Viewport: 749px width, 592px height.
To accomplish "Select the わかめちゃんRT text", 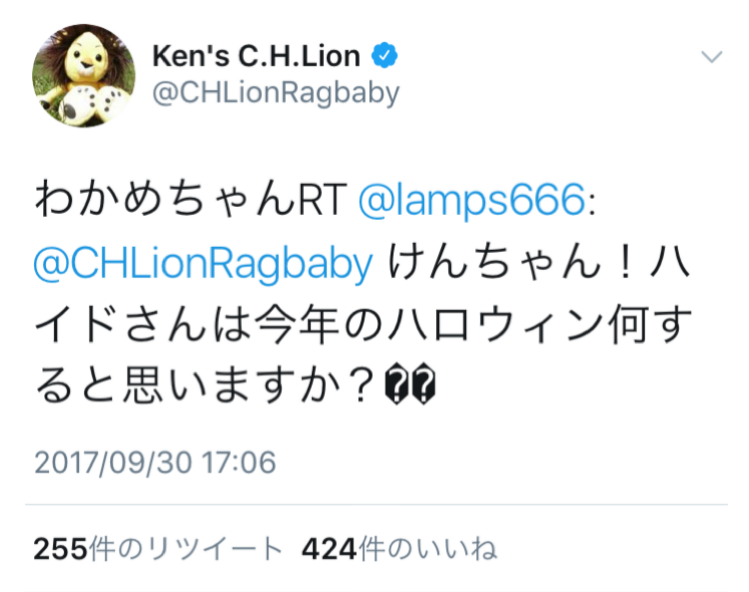I will [190, 199].
